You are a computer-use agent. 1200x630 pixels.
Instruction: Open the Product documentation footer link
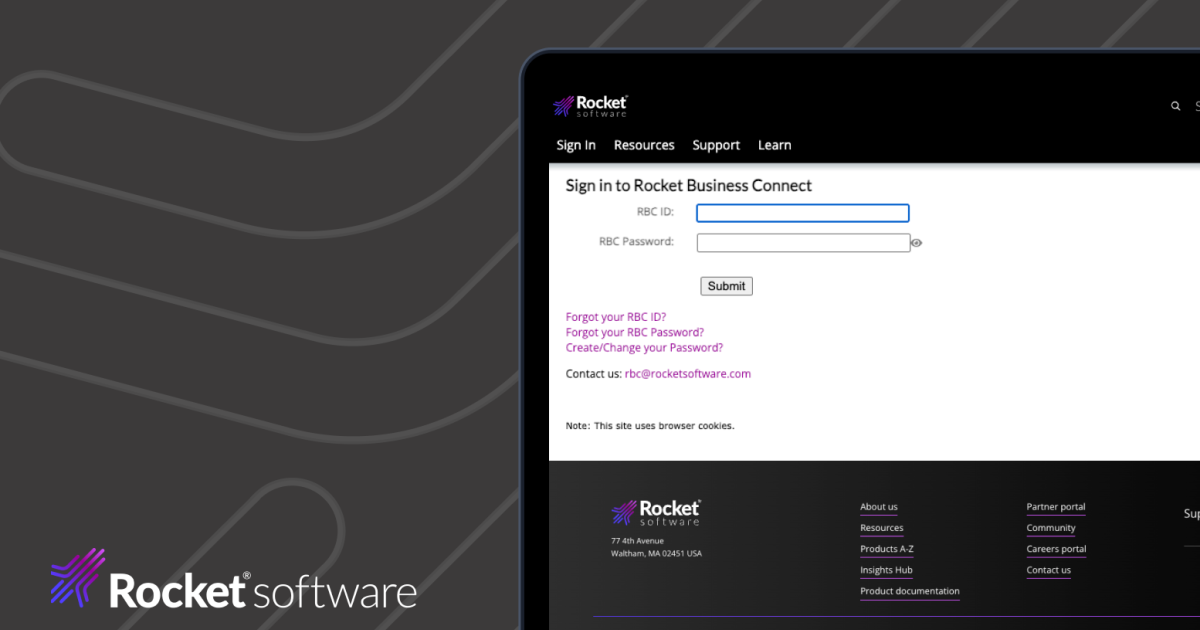point(910,591)
